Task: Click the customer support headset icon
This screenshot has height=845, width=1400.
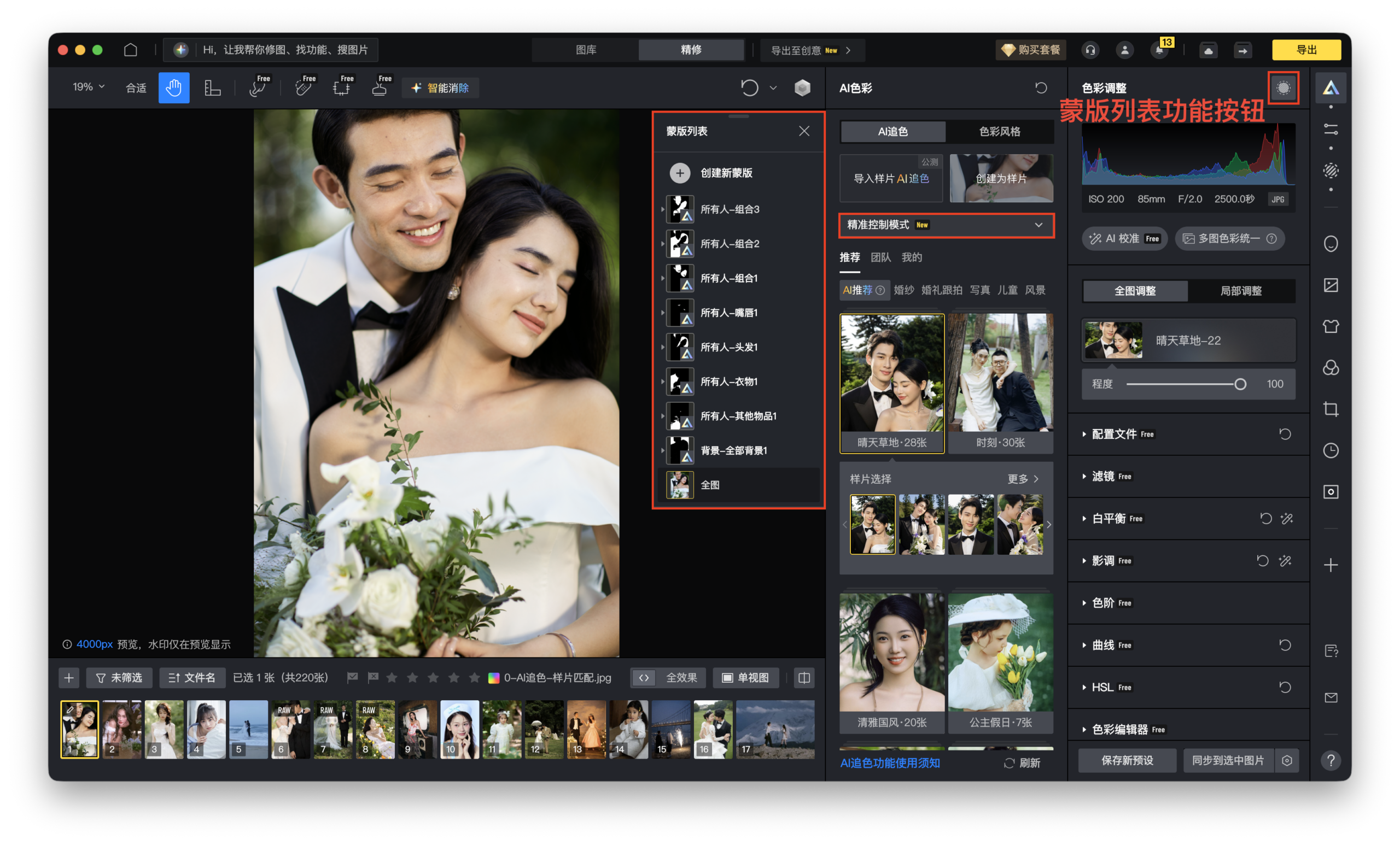Action: point(1090,50)
